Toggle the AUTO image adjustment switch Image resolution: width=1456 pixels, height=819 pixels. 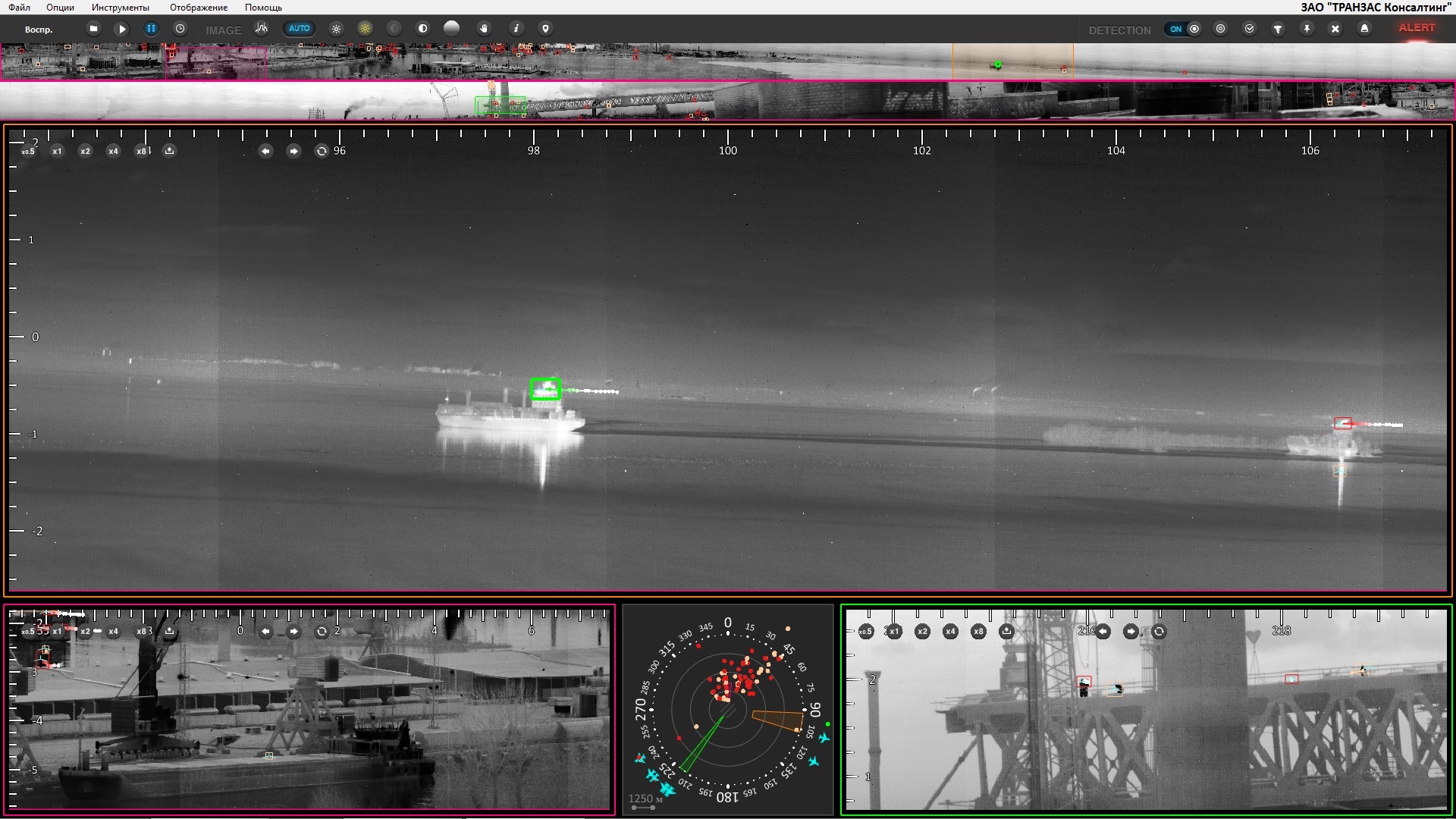pos(299,29)
